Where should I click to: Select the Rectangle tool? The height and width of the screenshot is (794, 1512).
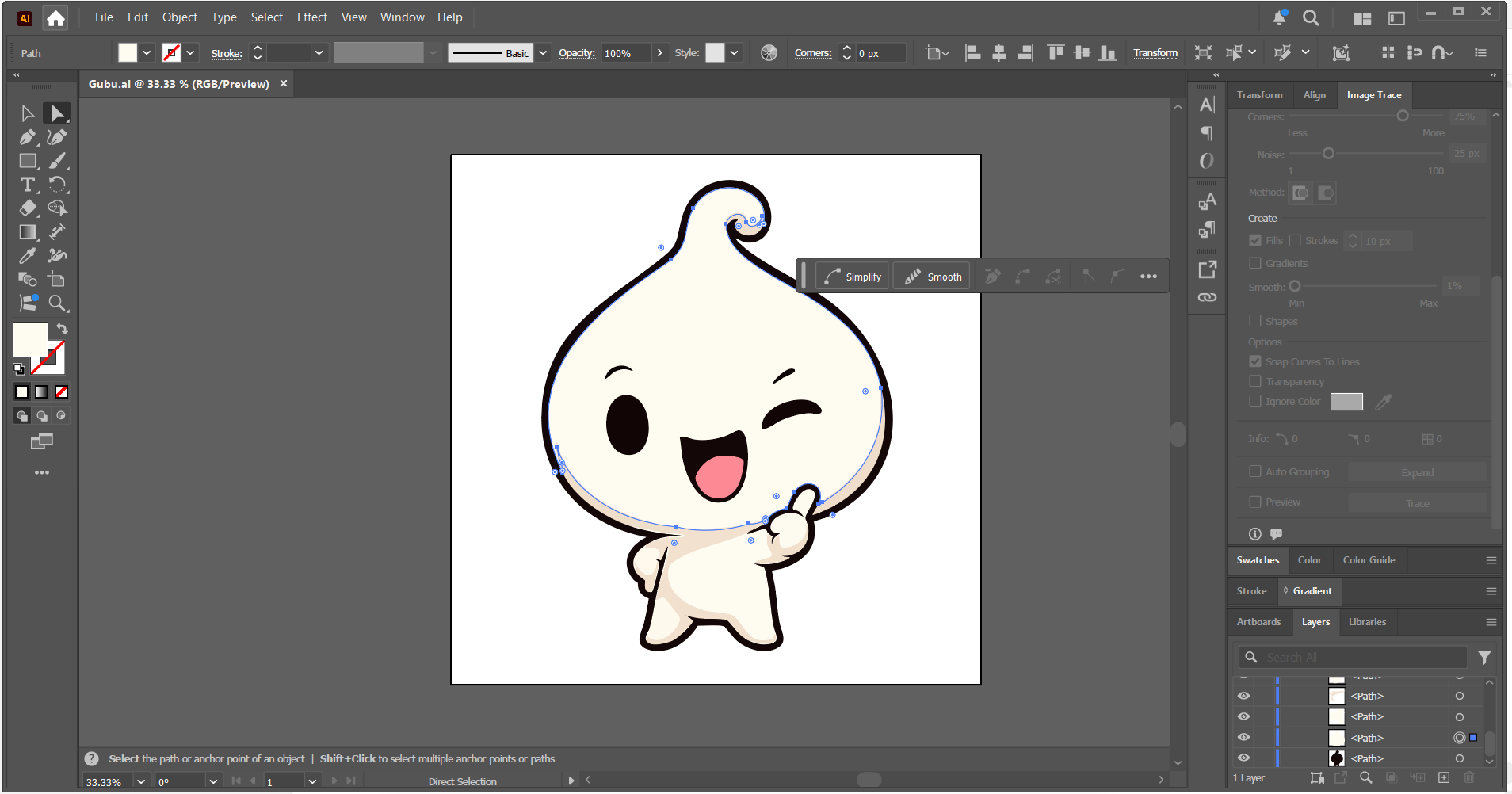pyautogui.click(x=27, y=161)
